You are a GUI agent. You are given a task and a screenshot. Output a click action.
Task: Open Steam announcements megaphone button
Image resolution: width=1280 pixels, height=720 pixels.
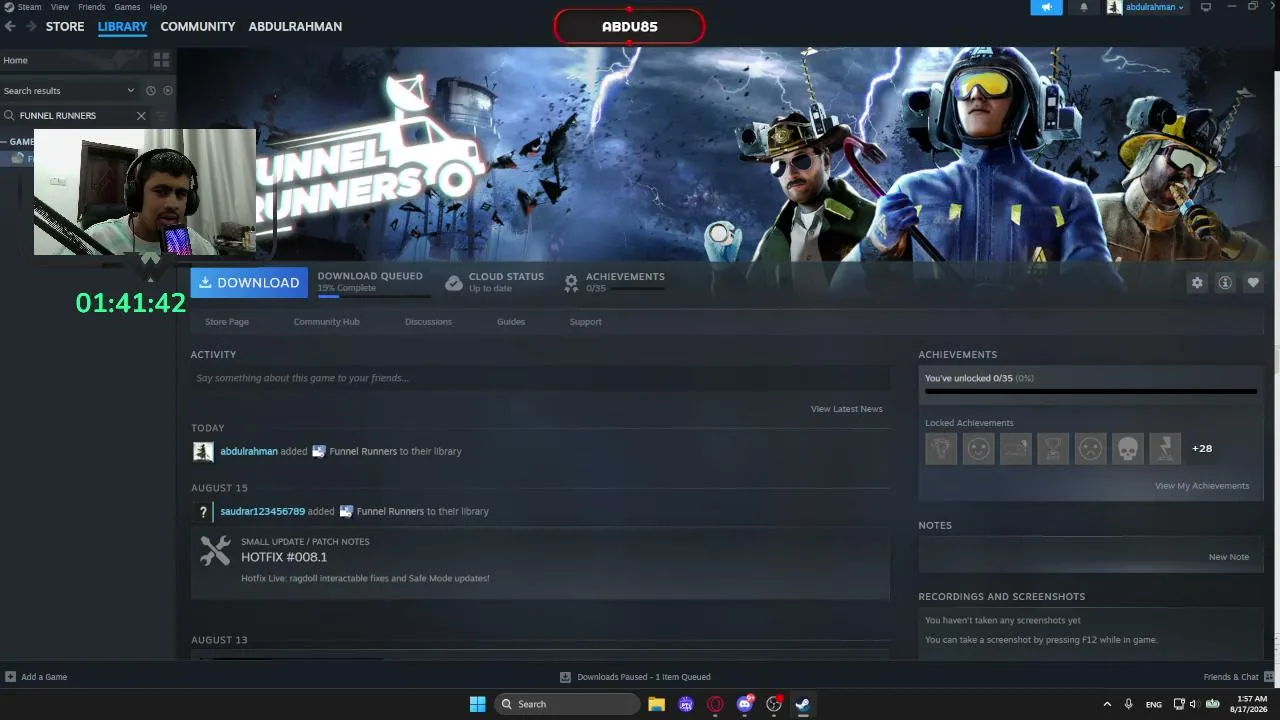[1046, 7]
